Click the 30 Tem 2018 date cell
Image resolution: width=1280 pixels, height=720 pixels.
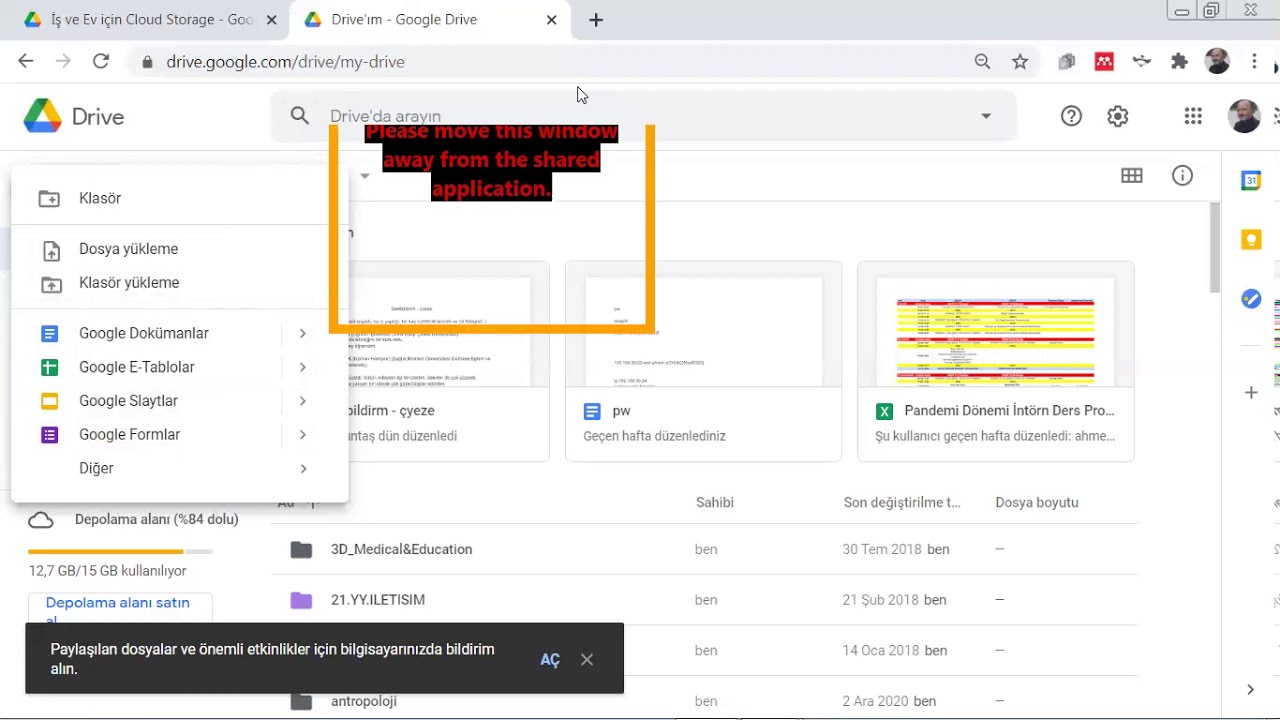pyautogui.click(x=880, y=549)
